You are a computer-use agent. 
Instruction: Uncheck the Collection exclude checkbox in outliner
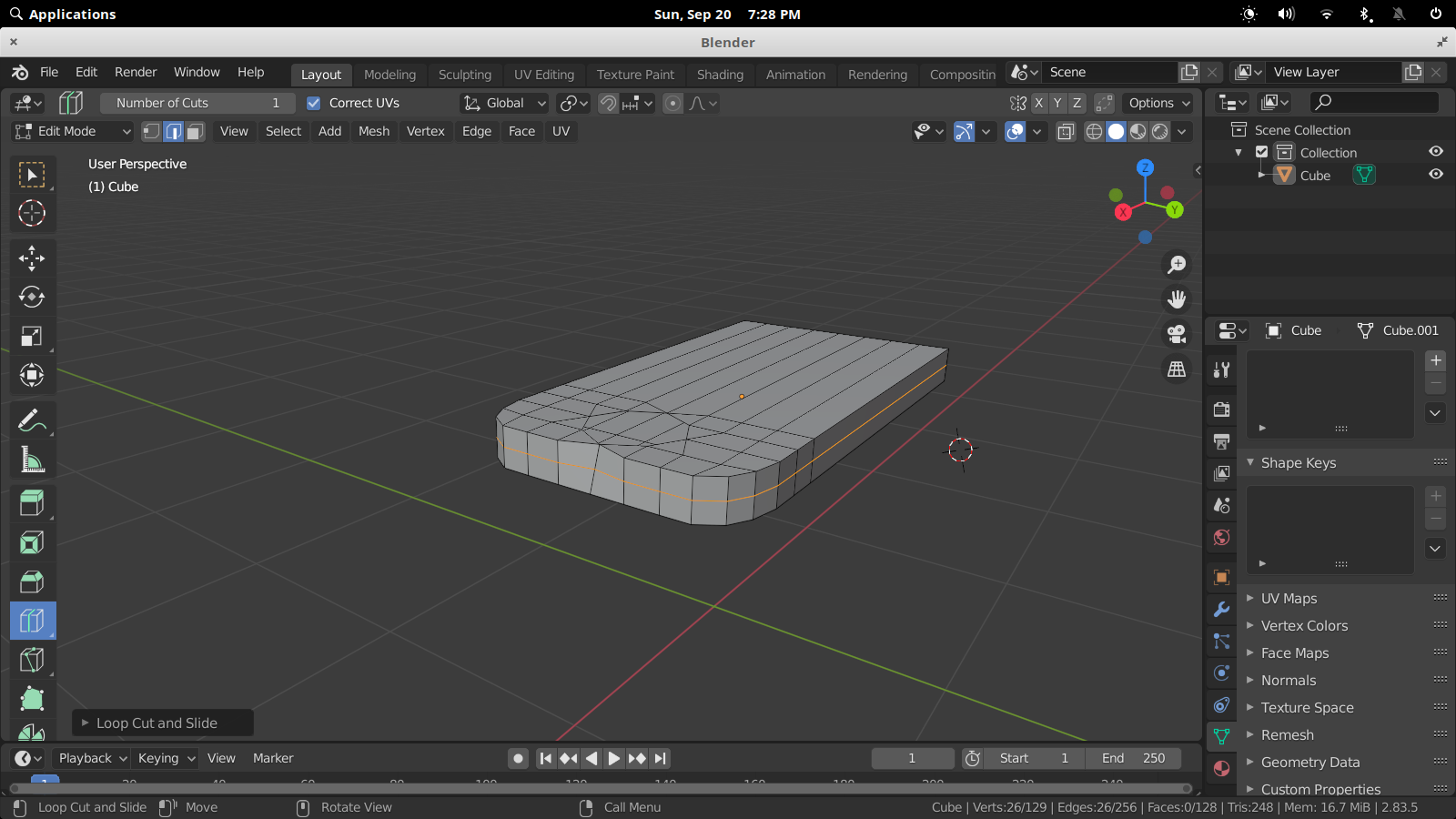click(x=1262, y=152)
